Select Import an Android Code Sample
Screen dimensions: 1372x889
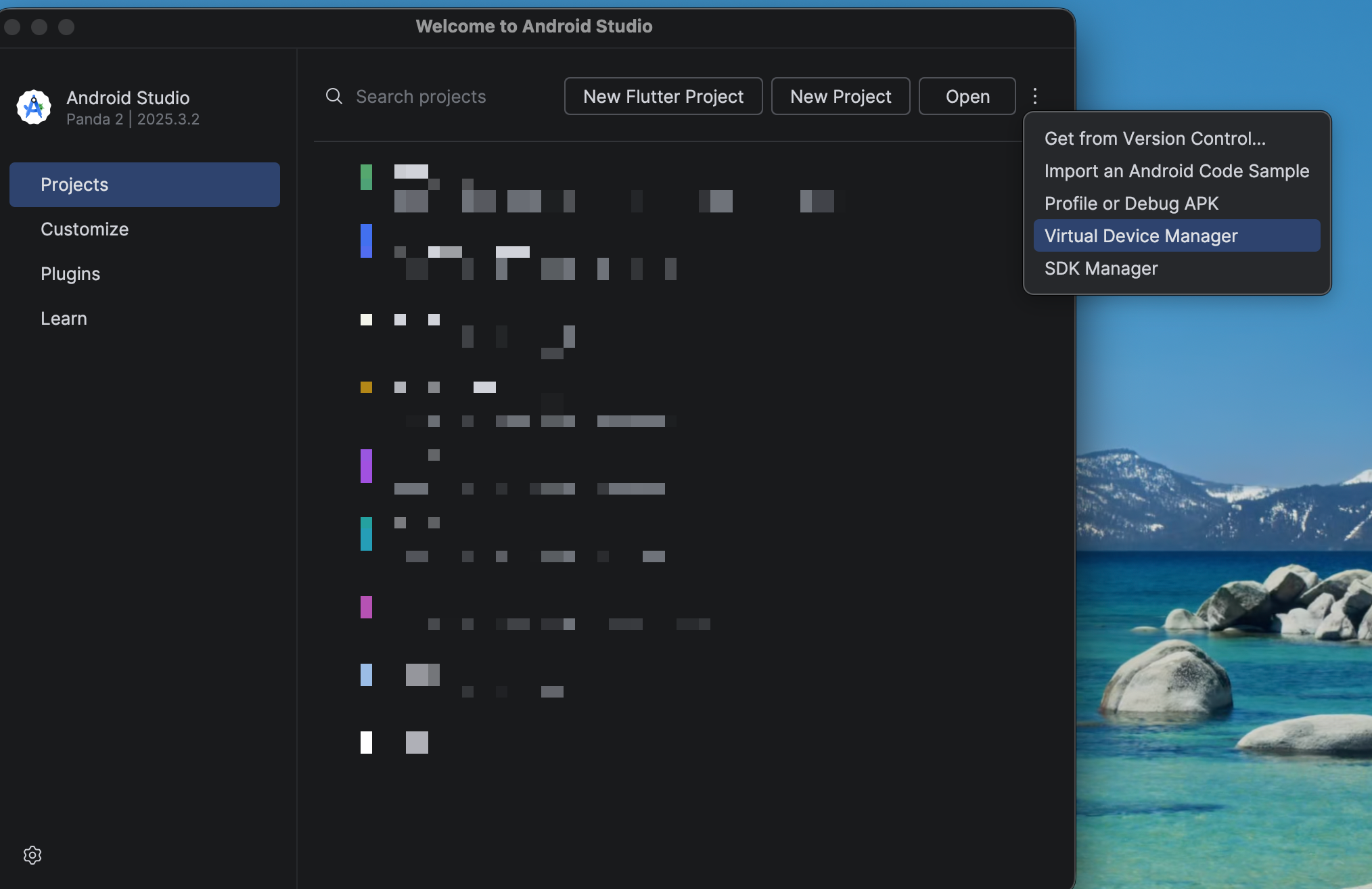coord(1176,171)
